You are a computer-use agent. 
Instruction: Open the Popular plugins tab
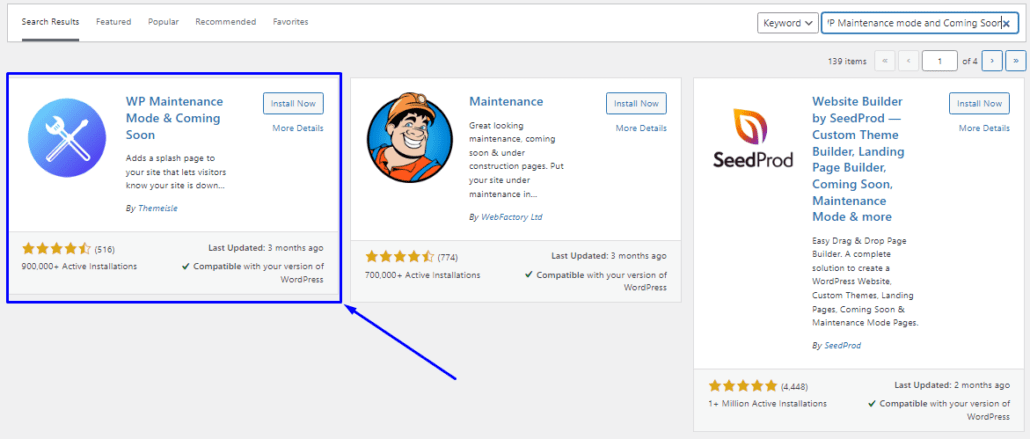[x=163, y=22]
